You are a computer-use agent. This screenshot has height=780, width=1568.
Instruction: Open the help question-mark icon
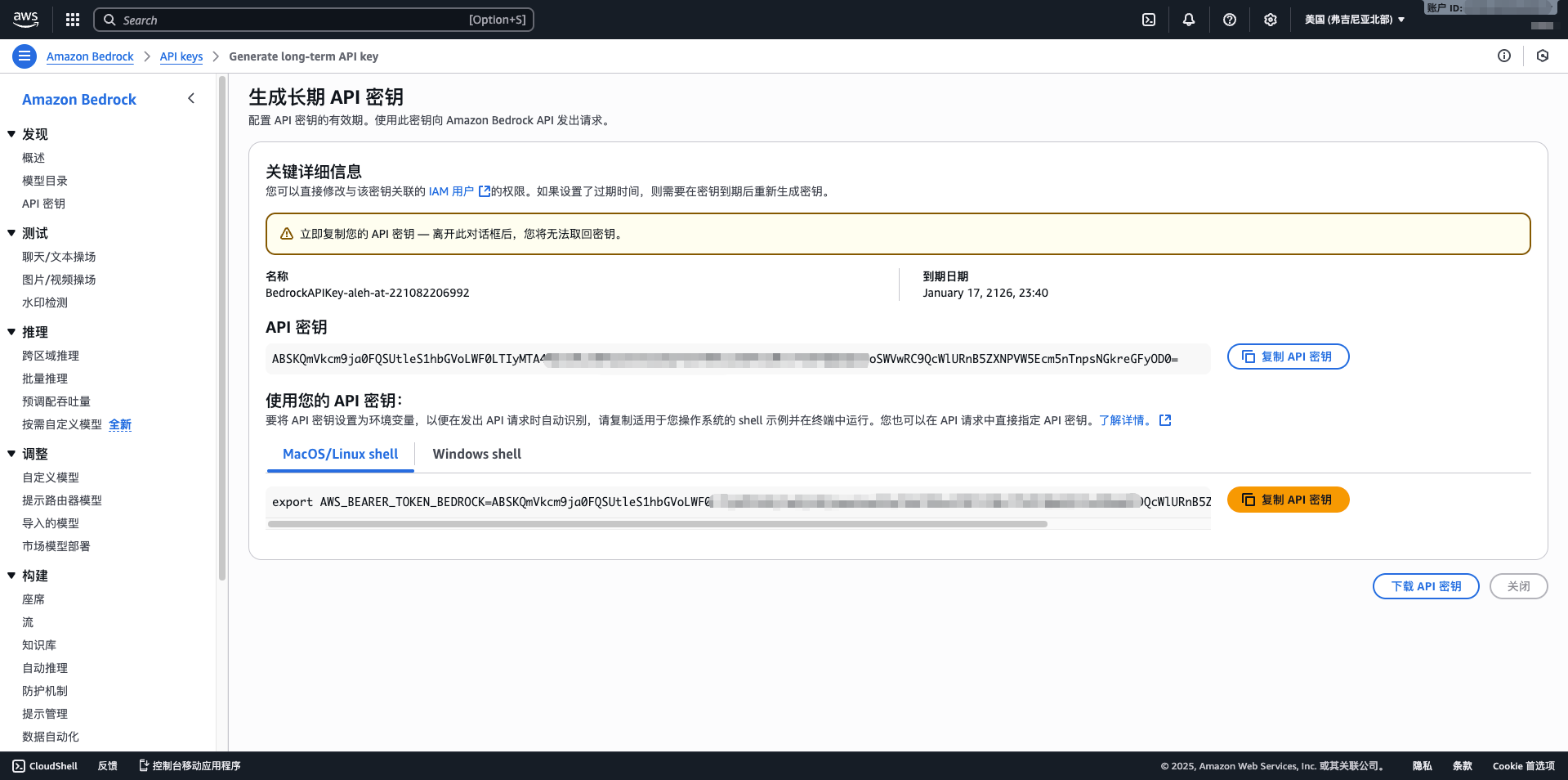[1229, 19]
